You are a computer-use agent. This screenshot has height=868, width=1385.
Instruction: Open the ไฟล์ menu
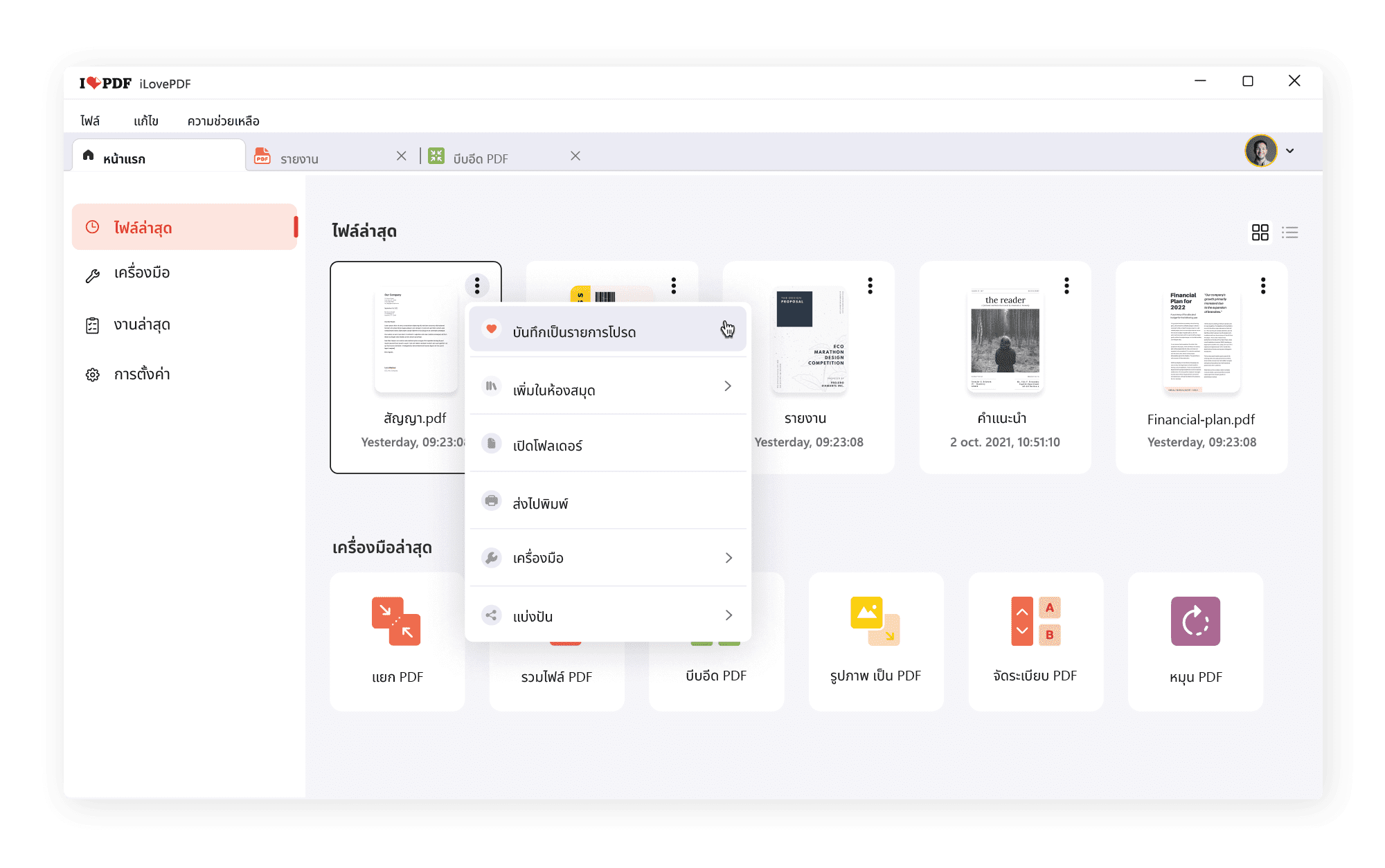(90, 121)
